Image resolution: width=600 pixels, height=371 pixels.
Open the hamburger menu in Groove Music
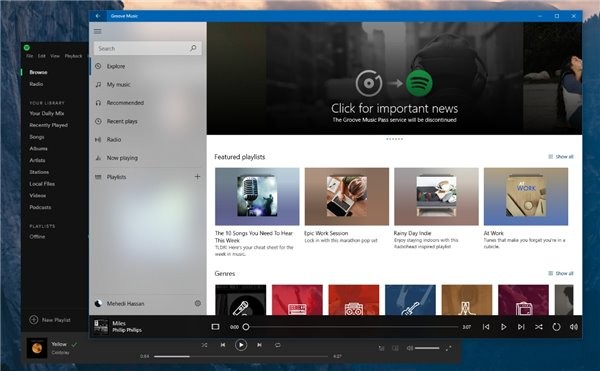pos(98,31)
